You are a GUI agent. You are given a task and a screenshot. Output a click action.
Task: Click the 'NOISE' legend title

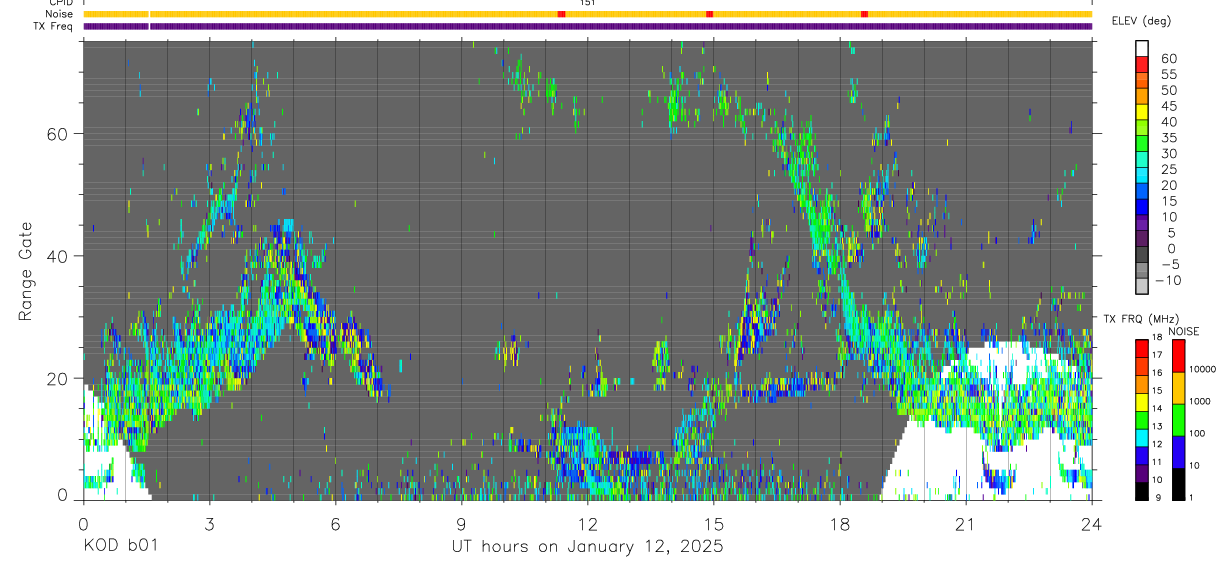click(1183, 331)
